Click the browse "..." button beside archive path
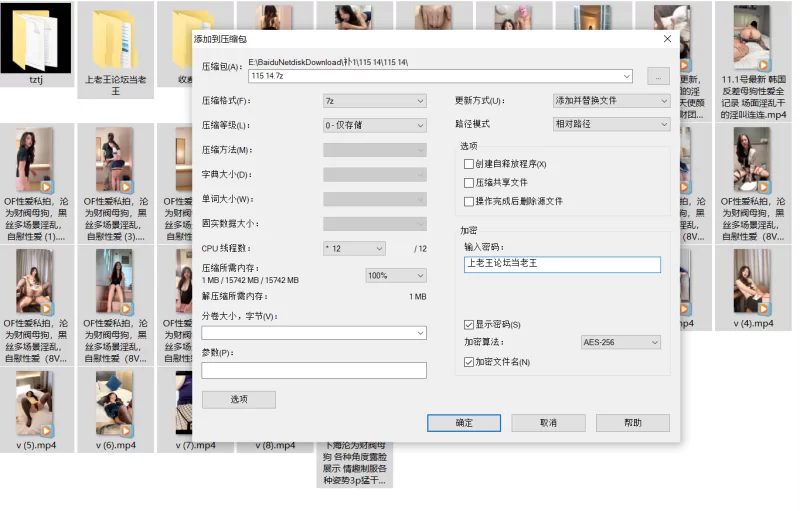 point(657,76)
